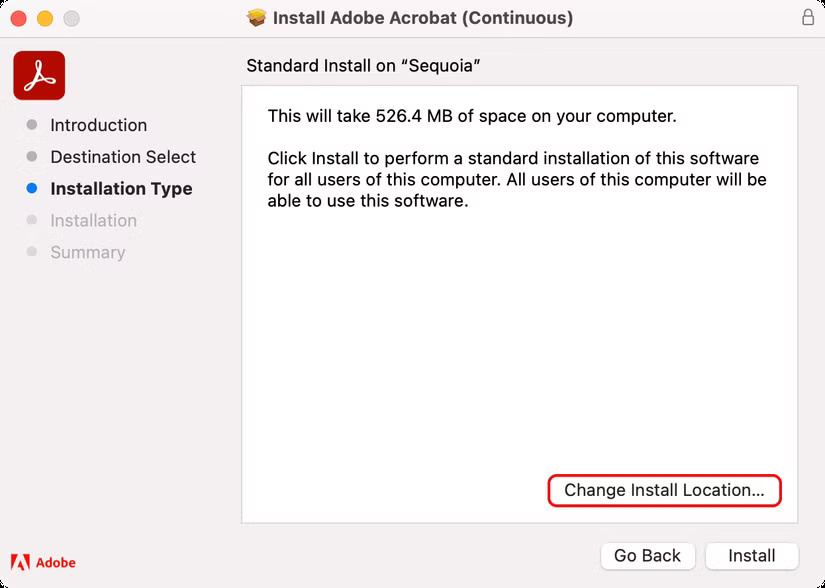Click the blue dot beside Installation Type

(33, 188)
